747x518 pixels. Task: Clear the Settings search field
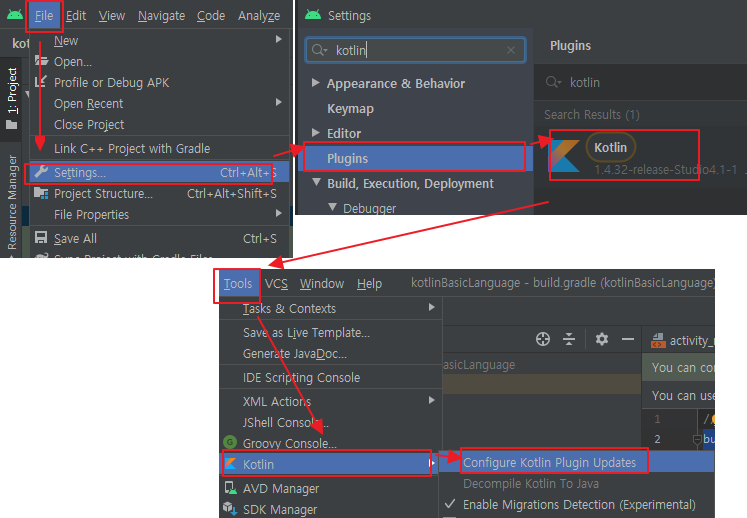click(x=511, y=50)
